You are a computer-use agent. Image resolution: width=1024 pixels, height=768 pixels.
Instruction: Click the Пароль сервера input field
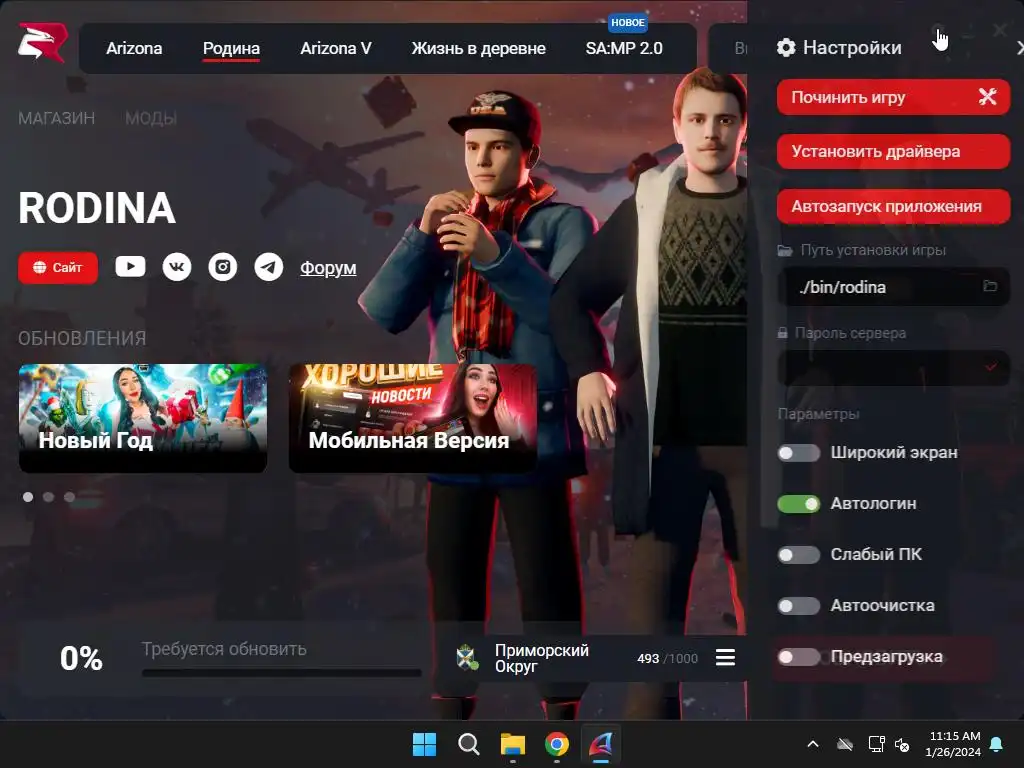coord(893,368)
